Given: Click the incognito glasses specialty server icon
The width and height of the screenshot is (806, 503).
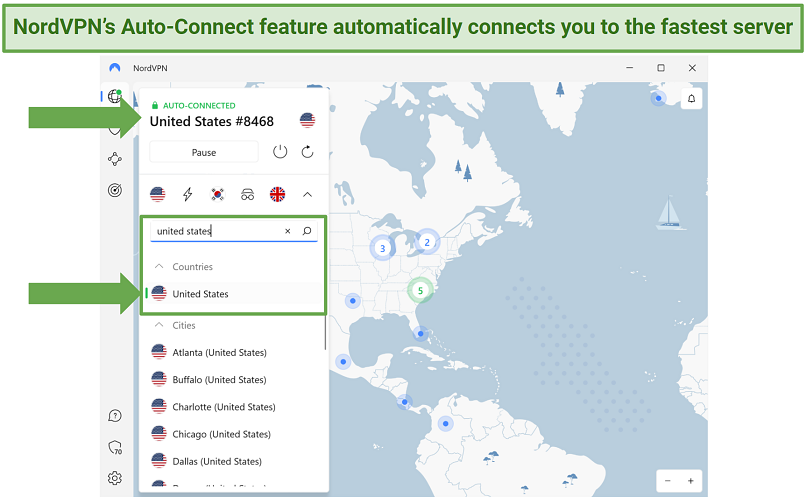Looking at the screenshot, I should 248,194.
